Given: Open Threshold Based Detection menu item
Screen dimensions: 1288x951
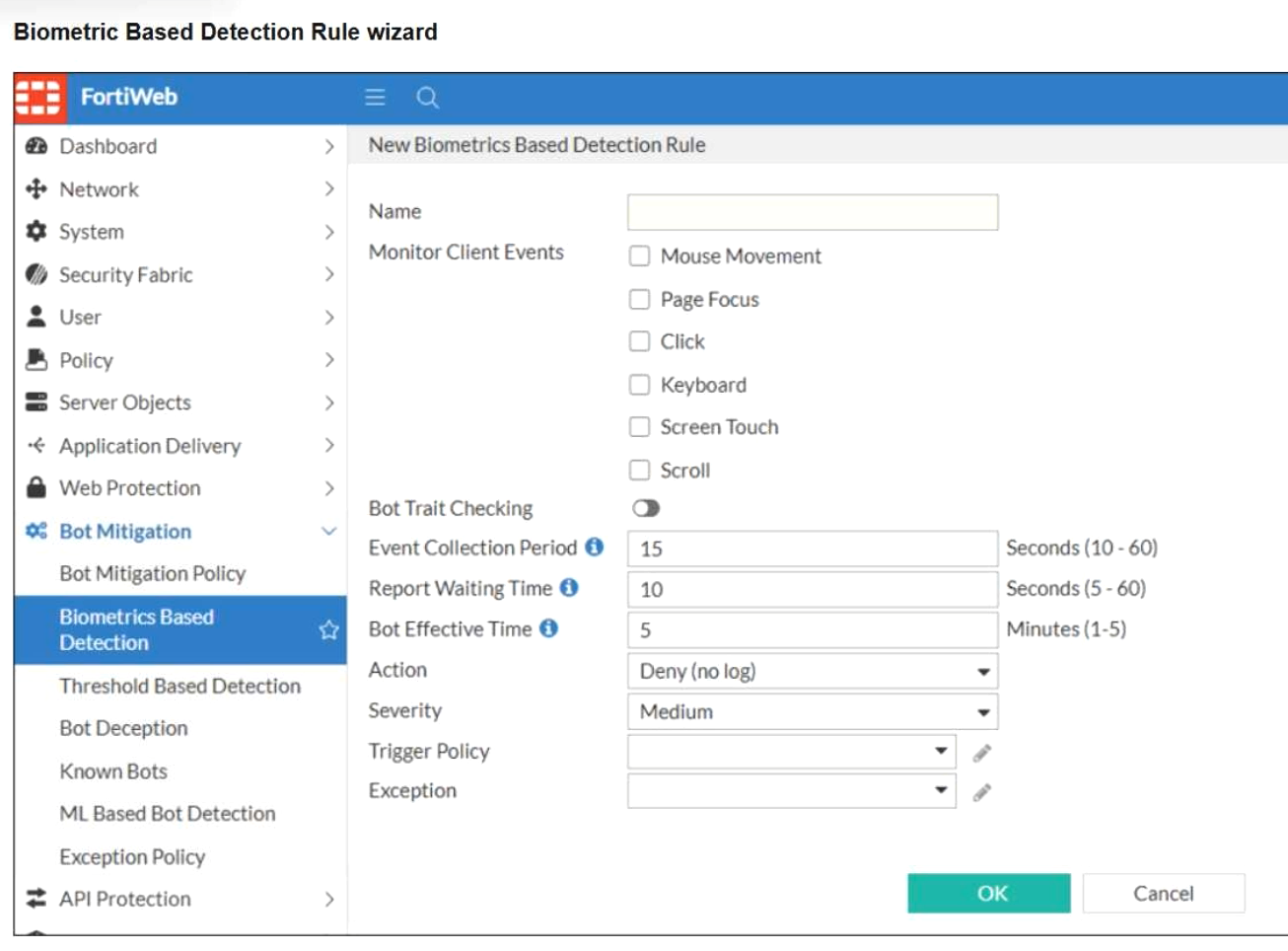Looking at the screenshot, I should click(179, 686).
